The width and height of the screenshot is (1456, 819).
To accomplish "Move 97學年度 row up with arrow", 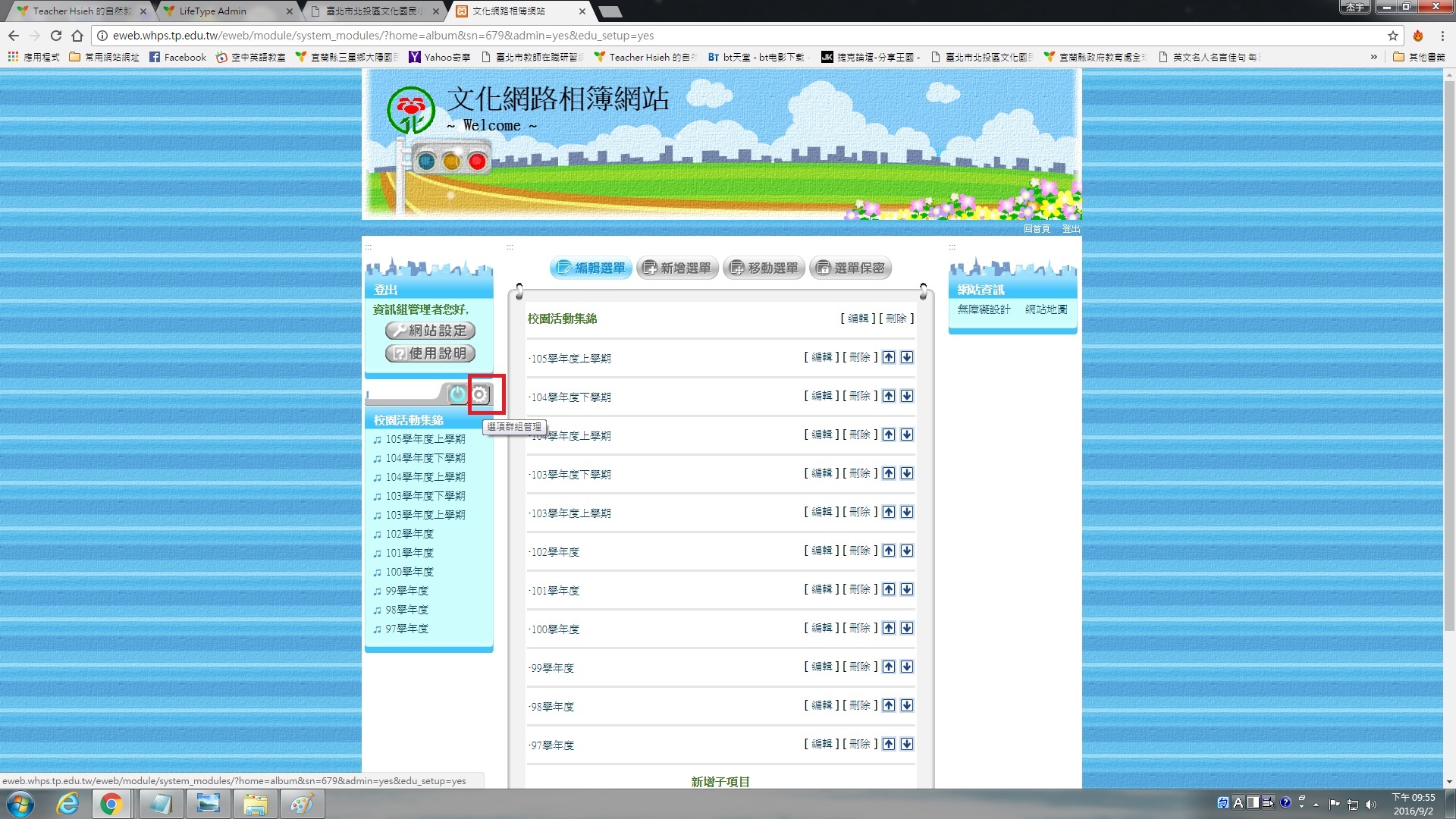I will (889, 744).
